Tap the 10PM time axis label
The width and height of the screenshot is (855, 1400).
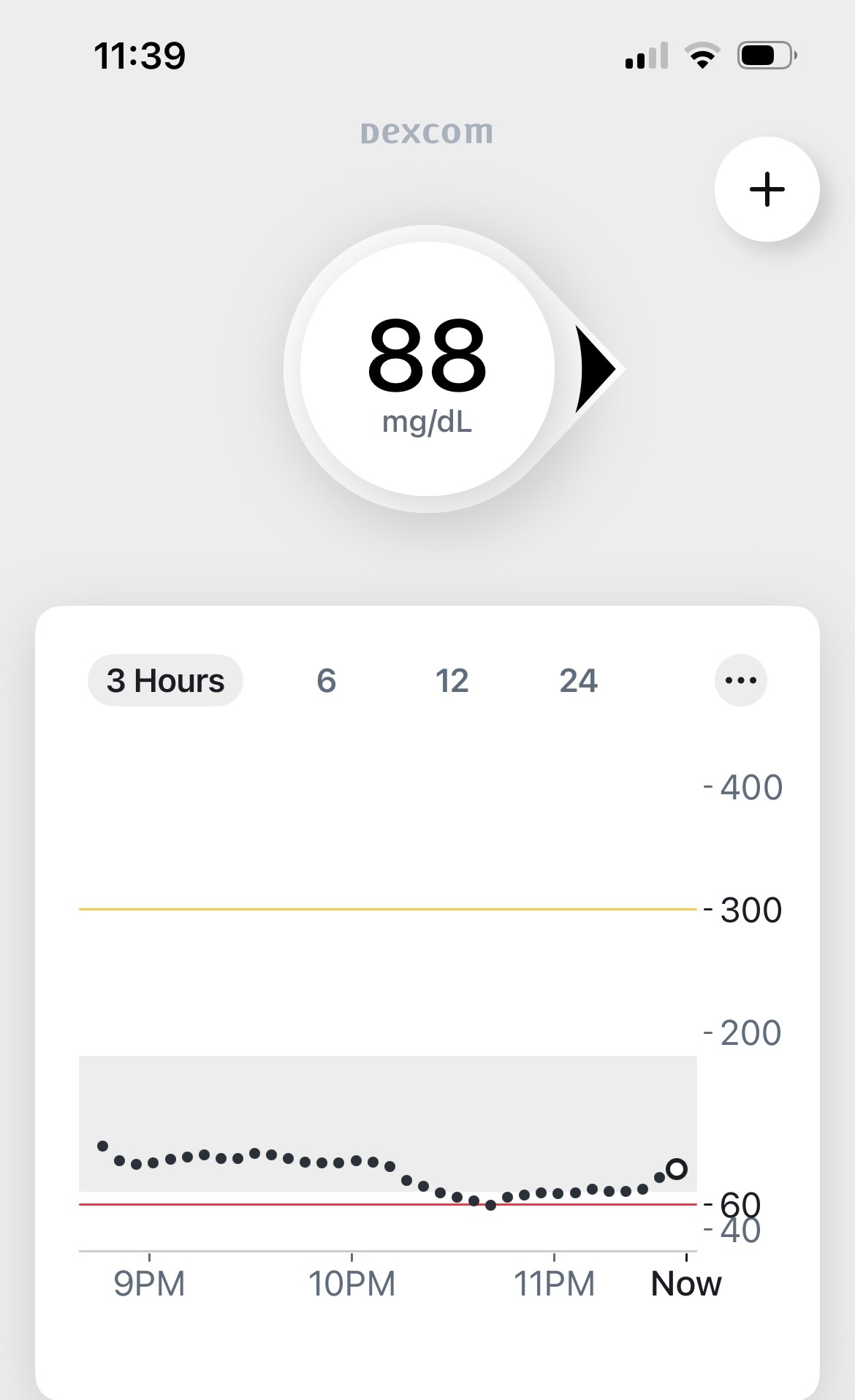tap(351, 1284)
